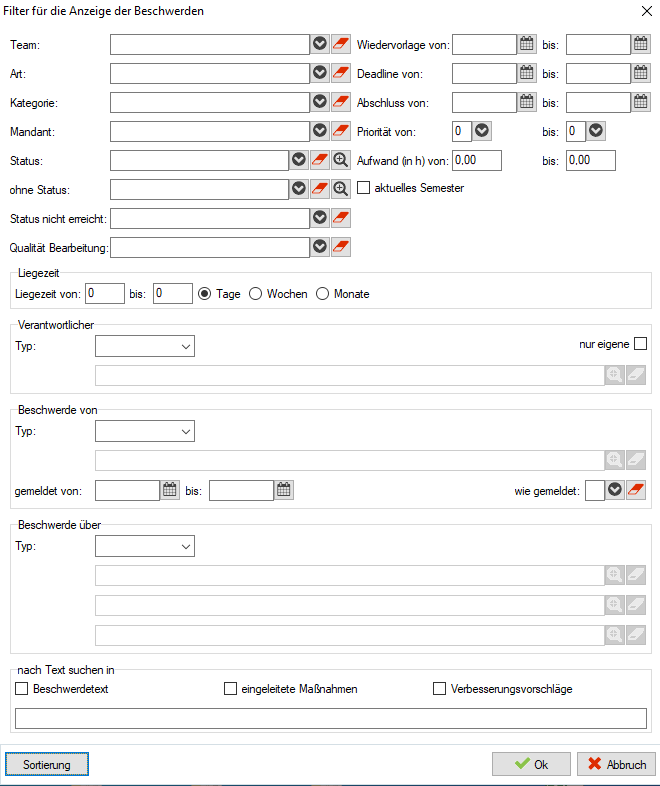Open calendar for Deadline bis date
660x786 pixels.
point(641,73)
